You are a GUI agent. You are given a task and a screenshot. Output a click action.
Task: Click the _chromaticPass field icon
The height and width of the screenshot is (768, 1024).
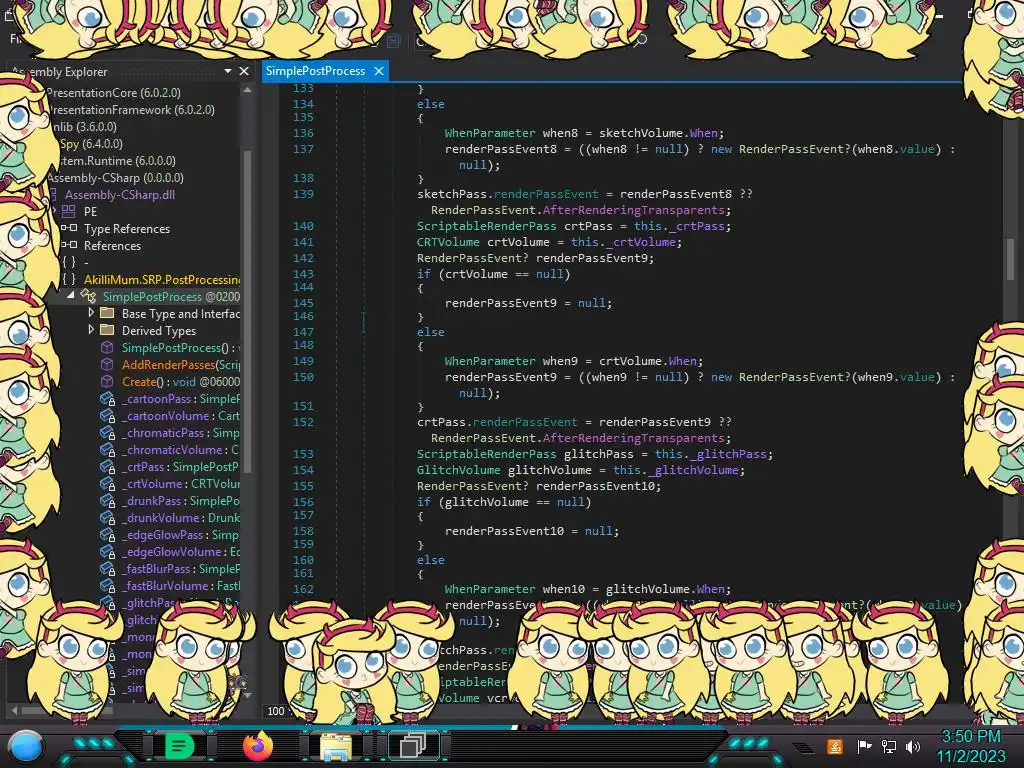[x=108, y=433]
